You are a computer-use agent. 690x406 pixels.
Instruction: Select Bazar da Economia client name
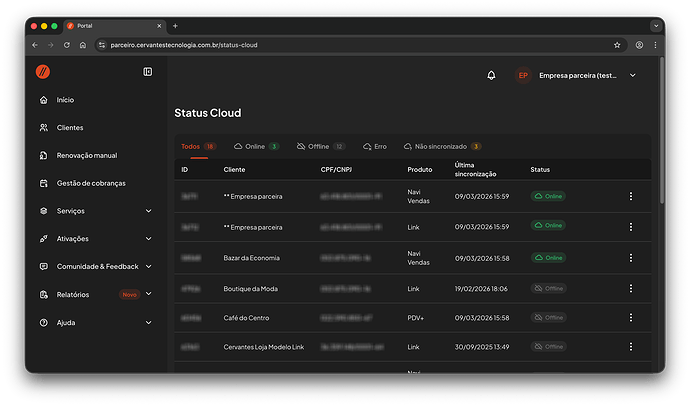(x=251, y=258)
